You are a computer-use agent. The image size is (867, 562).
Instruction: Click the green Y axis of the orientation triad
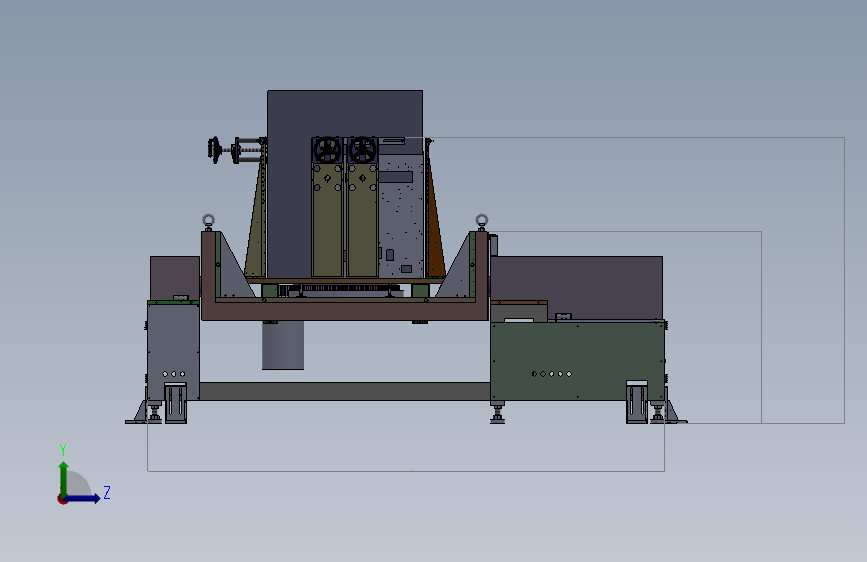point(64,480)
